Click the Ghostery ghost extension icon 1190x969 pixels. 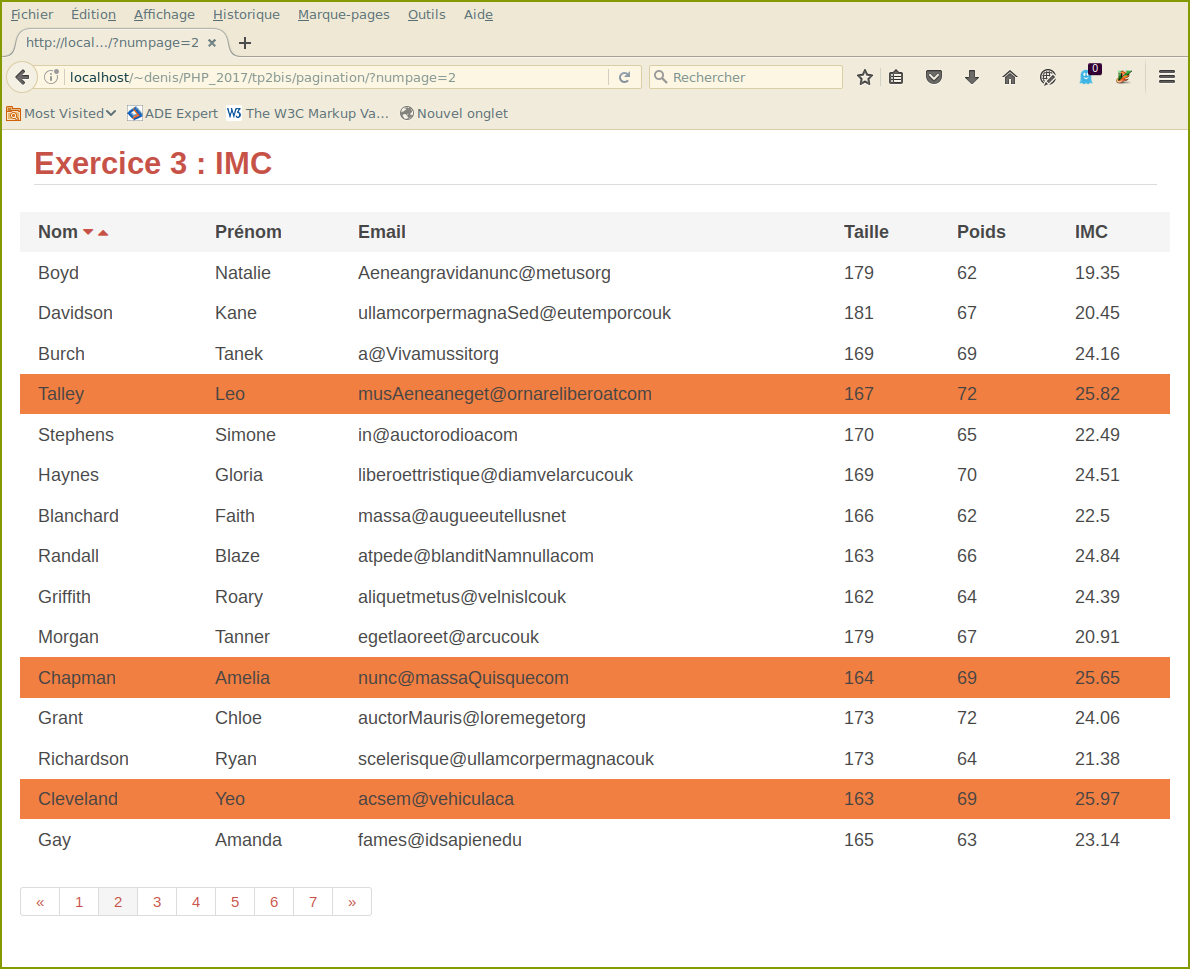[x=1087, y=77]
